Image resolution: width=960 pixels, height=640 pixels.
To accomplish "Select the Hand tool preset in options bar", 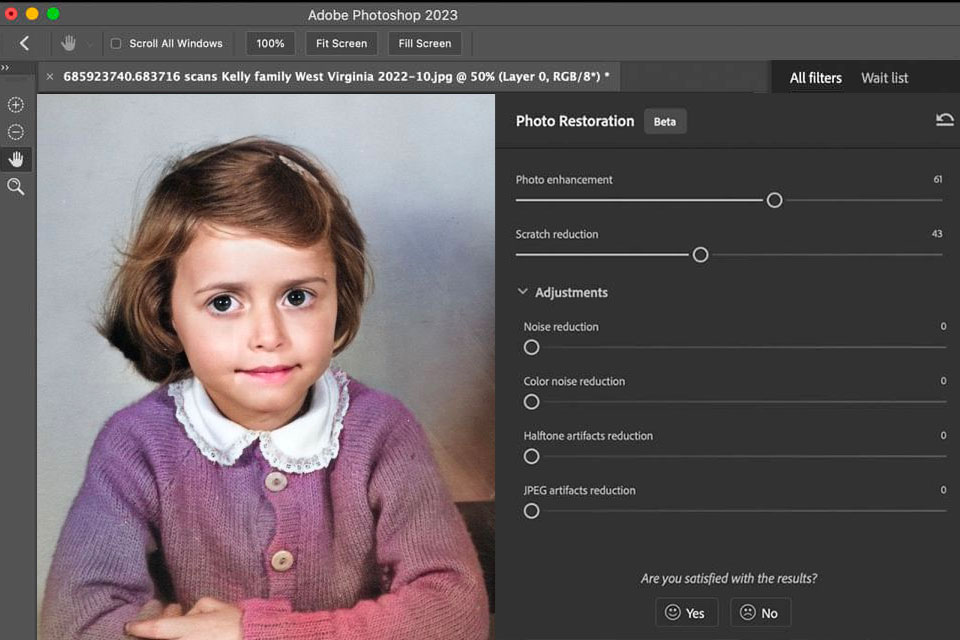I will coord(69,43).
